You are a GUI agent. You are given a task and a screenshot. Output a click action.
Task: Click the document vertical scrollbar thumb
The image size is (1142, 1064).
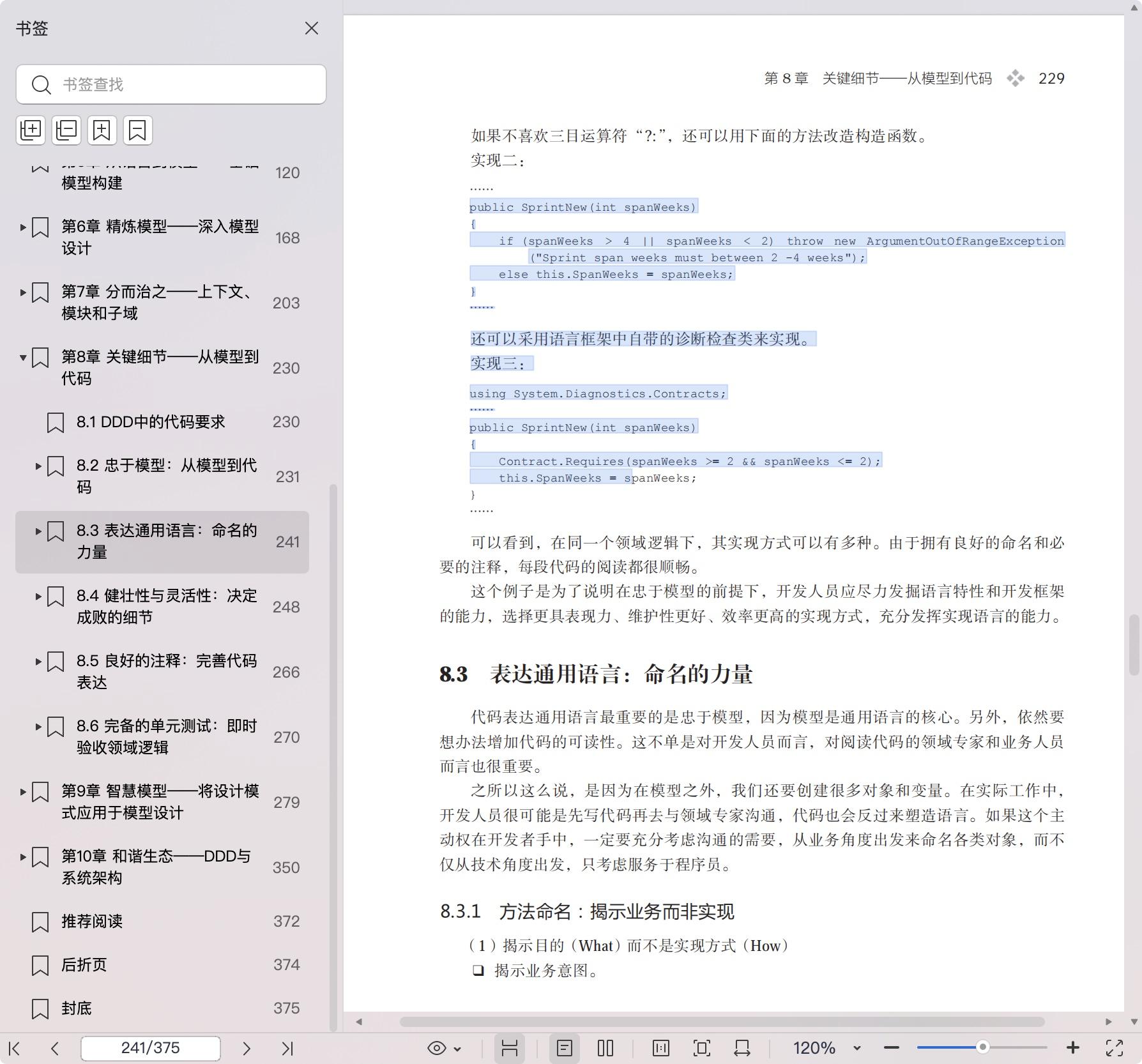click(1134, 645)
